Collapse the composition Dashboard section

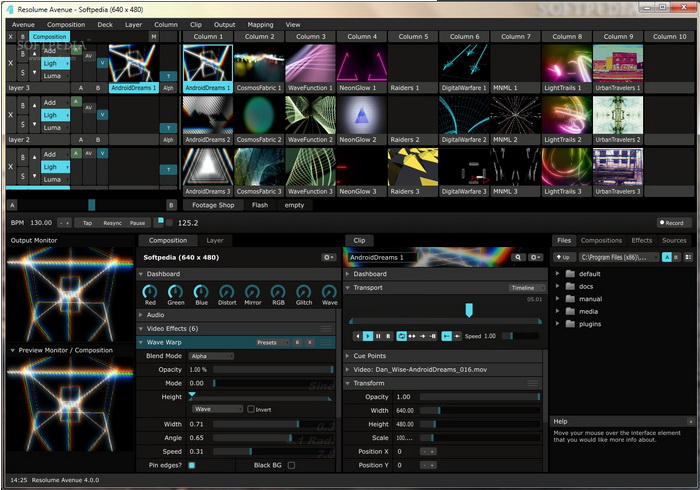(x=141, y=274)
